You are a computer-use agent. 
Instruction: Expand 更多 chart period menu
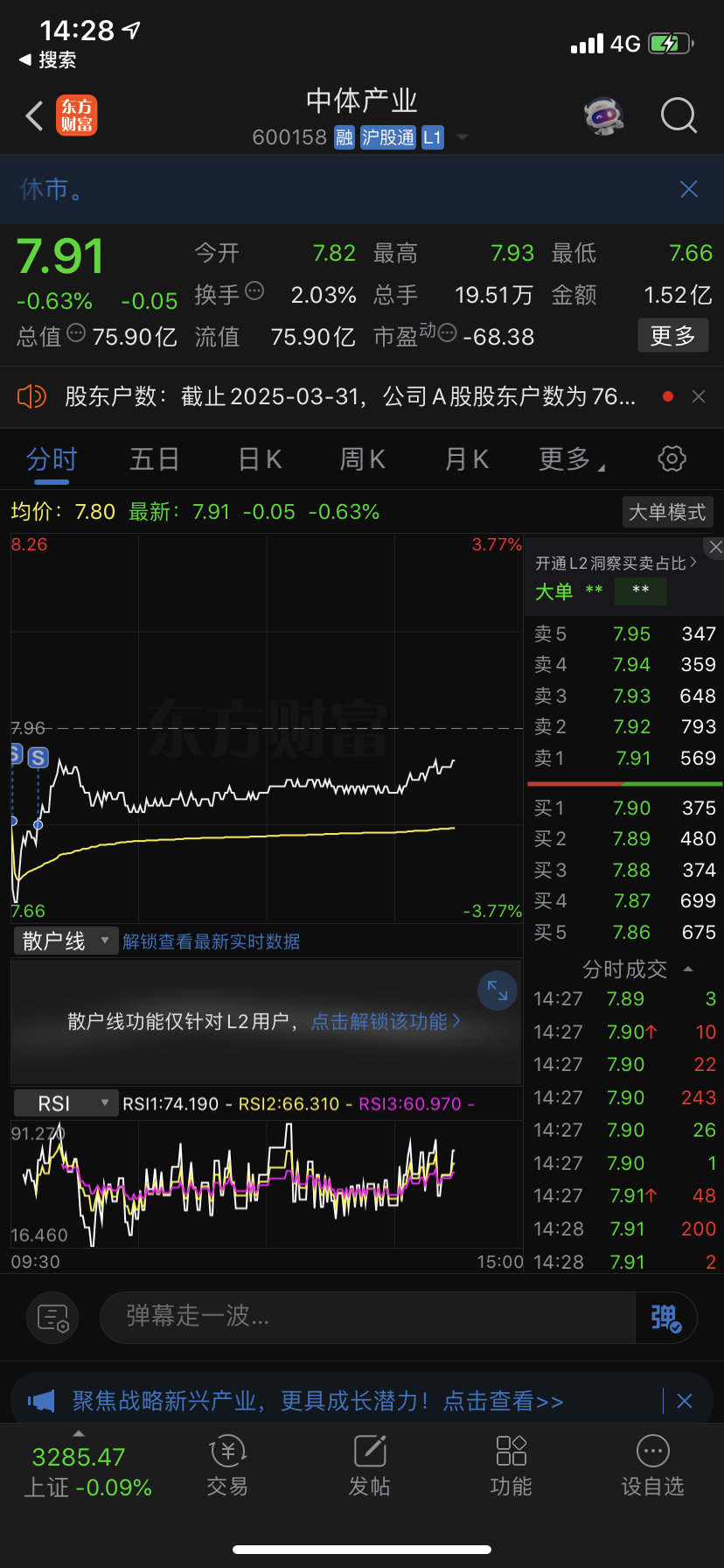click(x=572, y=458)
